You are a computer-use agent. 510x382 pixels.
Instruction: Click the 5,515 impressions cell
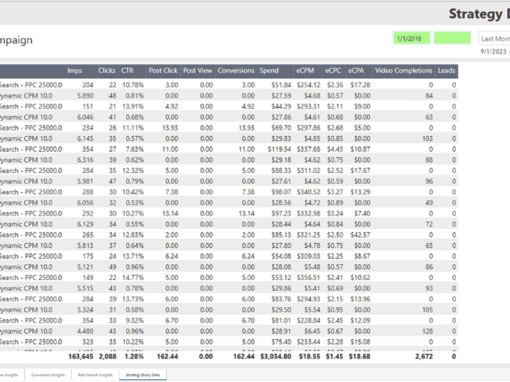[x=85, y=288]
